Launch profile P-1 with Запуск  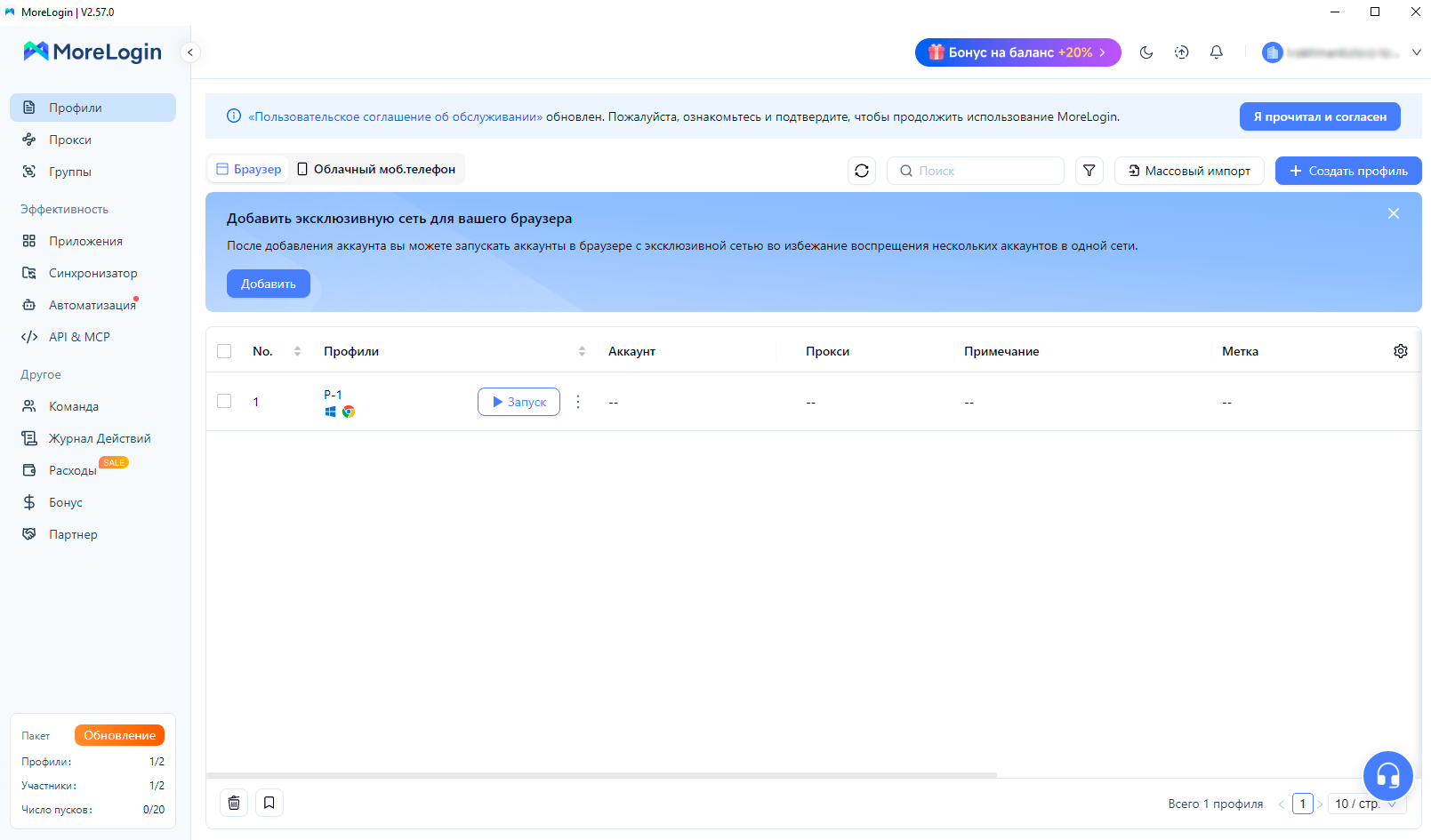tap(519, 402)
